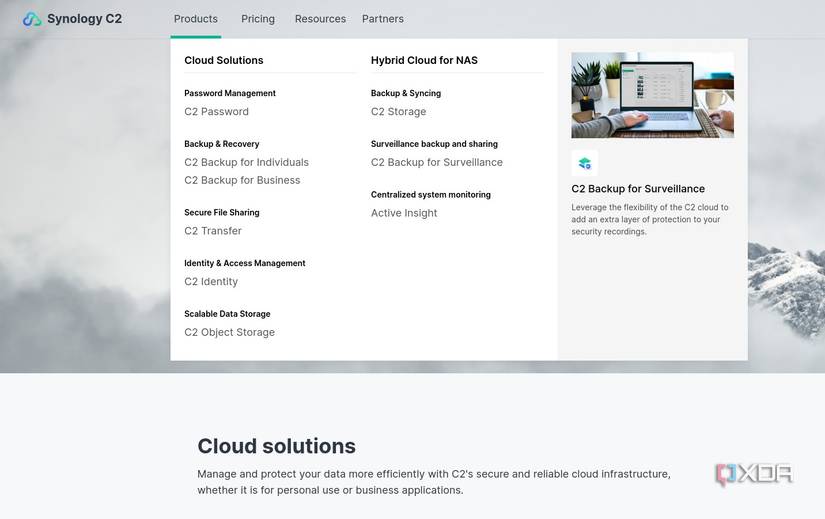
Task: Click the Synology C2 cloud logo icon
Action: [32, 19]
